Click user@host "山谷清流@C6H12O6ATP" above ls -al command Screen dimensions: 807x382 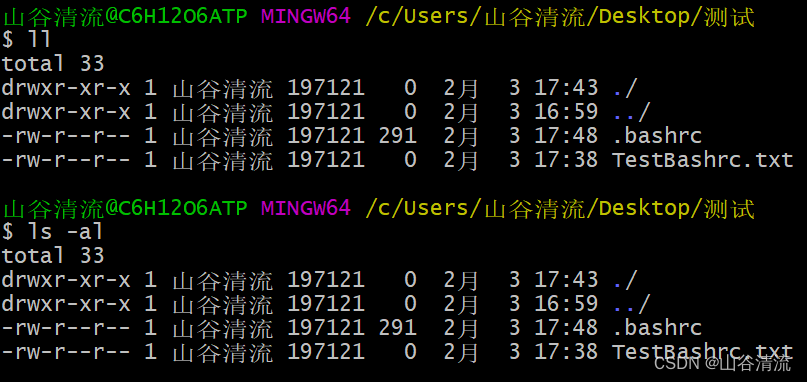click(125, 209)
